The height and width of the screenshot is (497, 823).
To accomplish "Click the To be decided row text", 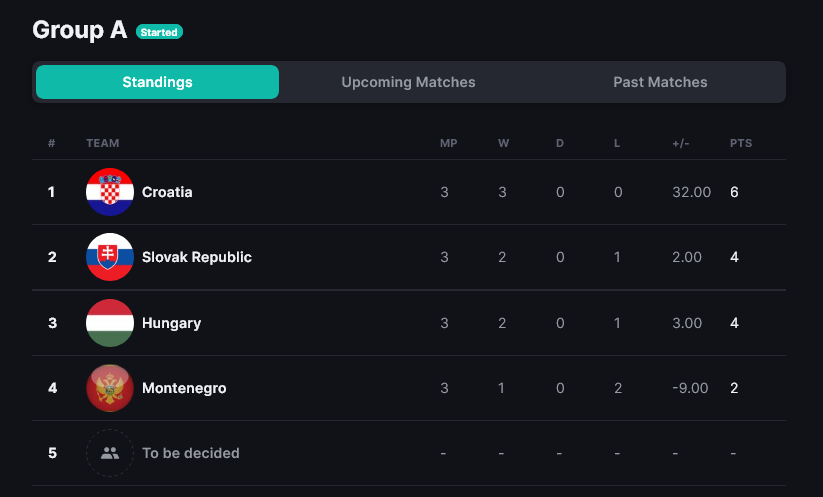I will (191, 453).
